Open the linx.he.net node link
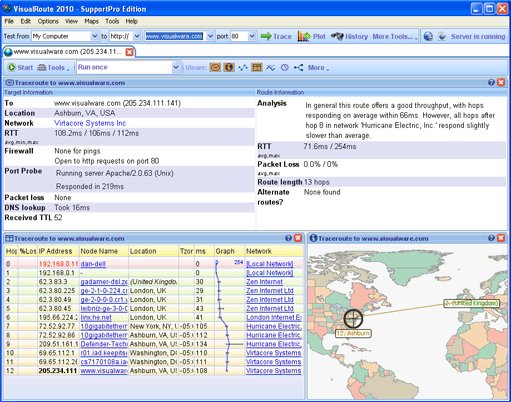Image resolution: width=511 pixels, height=402 pixels. tap(96, 318)
